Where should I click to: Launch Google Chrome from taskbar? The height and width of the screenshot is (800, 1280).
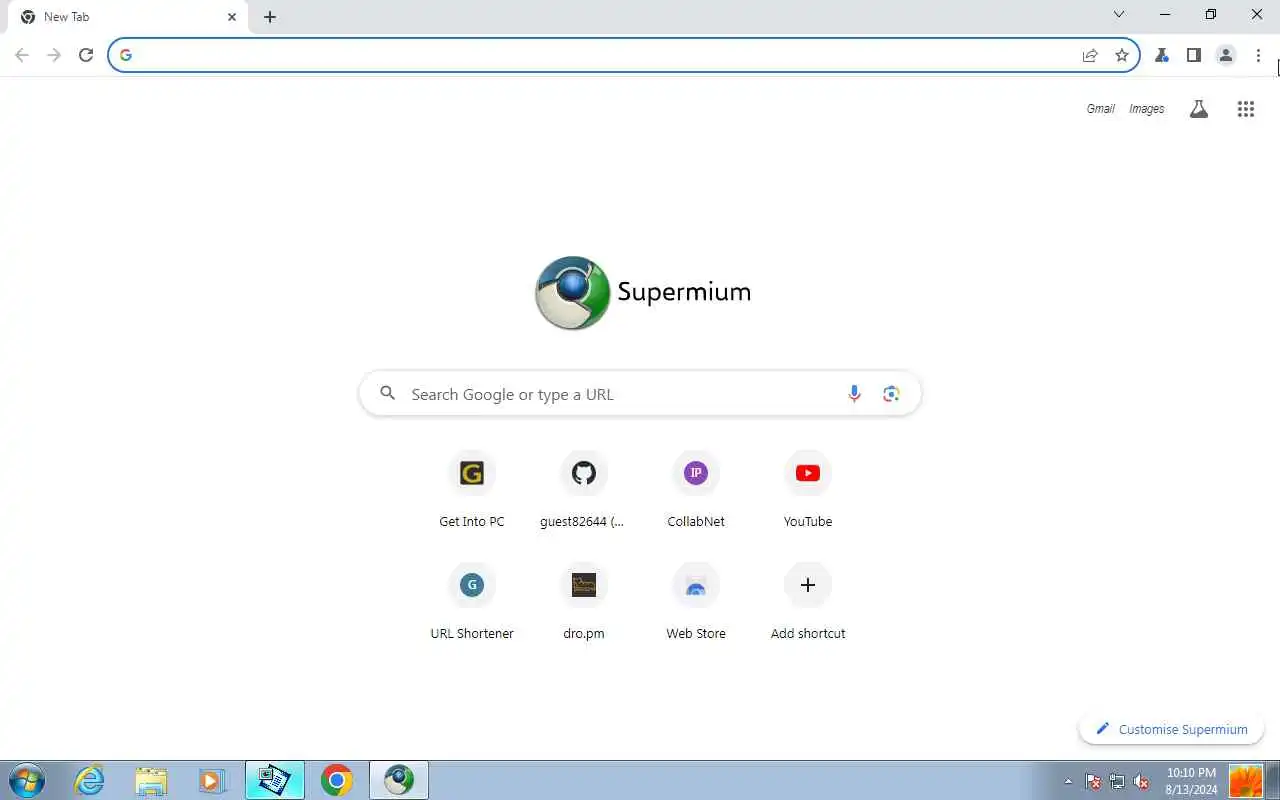pyautogui.click(x=337, y=780)
